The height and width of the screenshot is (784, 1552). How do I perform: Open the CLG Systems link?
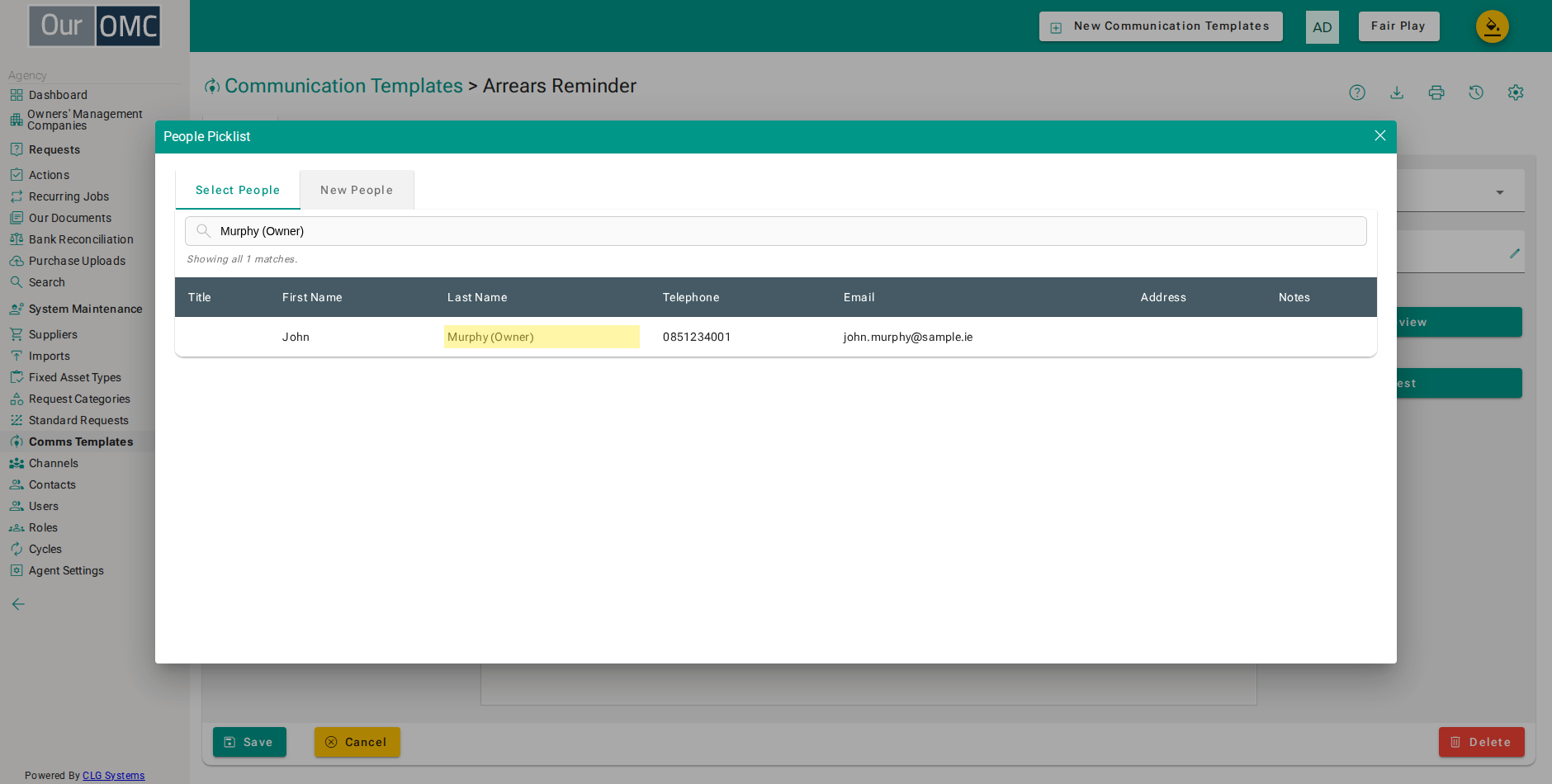pyautogui.click(x=113, y=776)
